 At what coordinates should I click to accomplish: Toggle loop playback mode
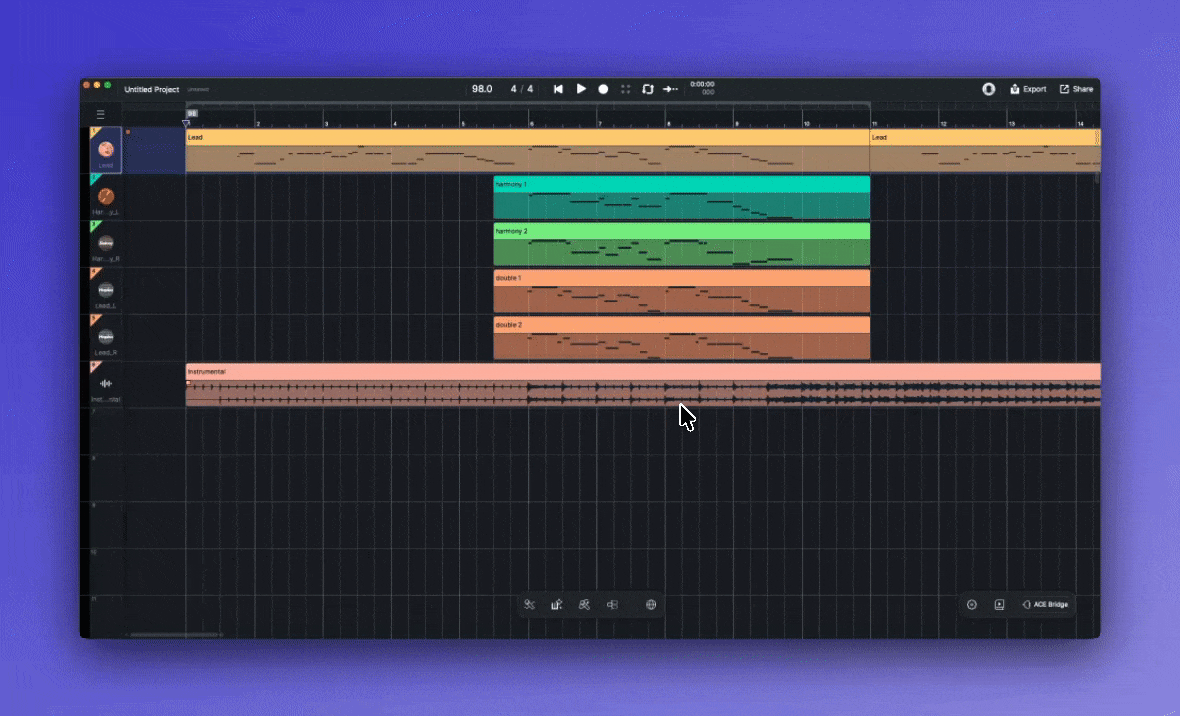tap(647, 89)
